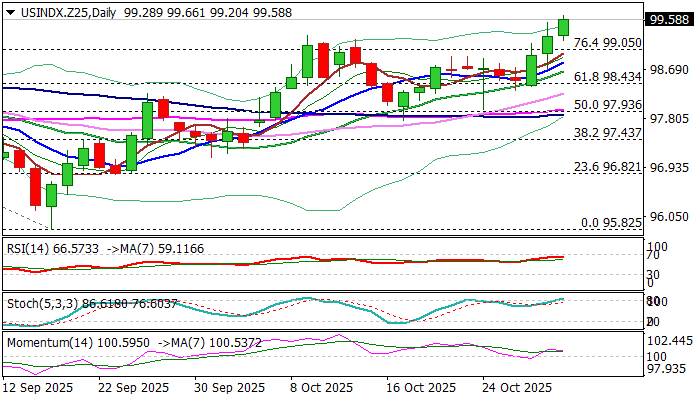Viewport: 700px width, 400px height.
Task: Click the 8 Oct 2025 date label
Action: pyautogui.click(x=321, y=388)
